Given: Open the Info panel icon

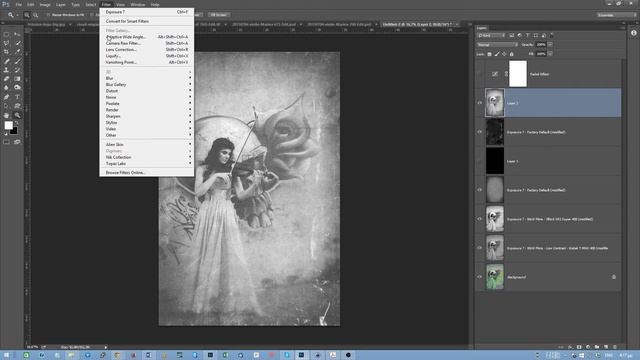Looking at the screenshot, I should tap(633, 33).
